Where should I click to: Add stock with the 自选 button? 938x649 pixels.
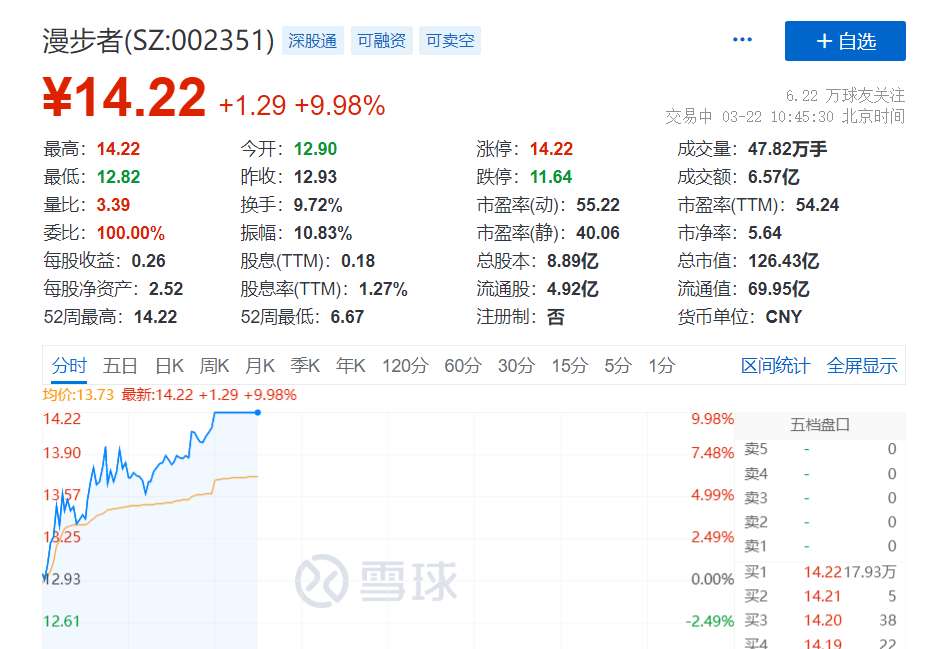[845, 41]
